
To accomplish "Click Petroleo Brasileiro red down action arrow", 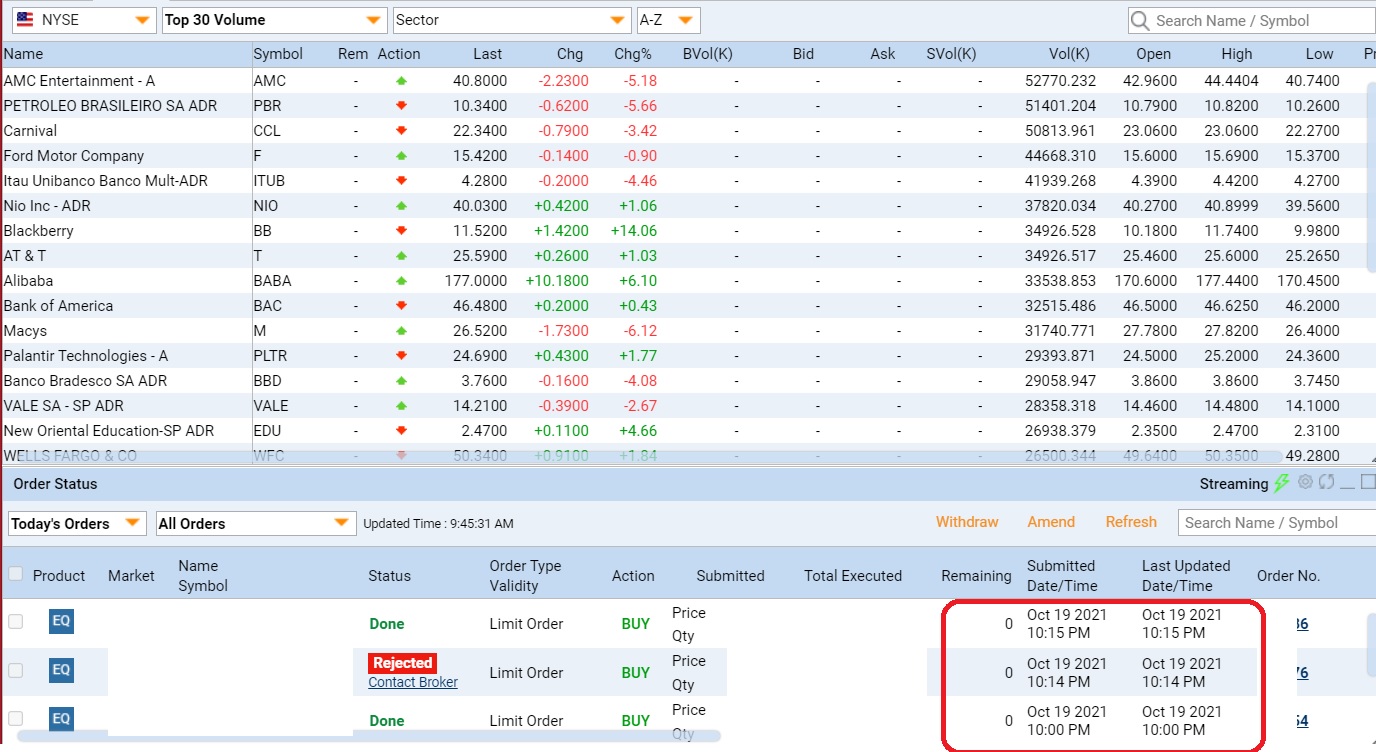I will [x=402, y=106].
